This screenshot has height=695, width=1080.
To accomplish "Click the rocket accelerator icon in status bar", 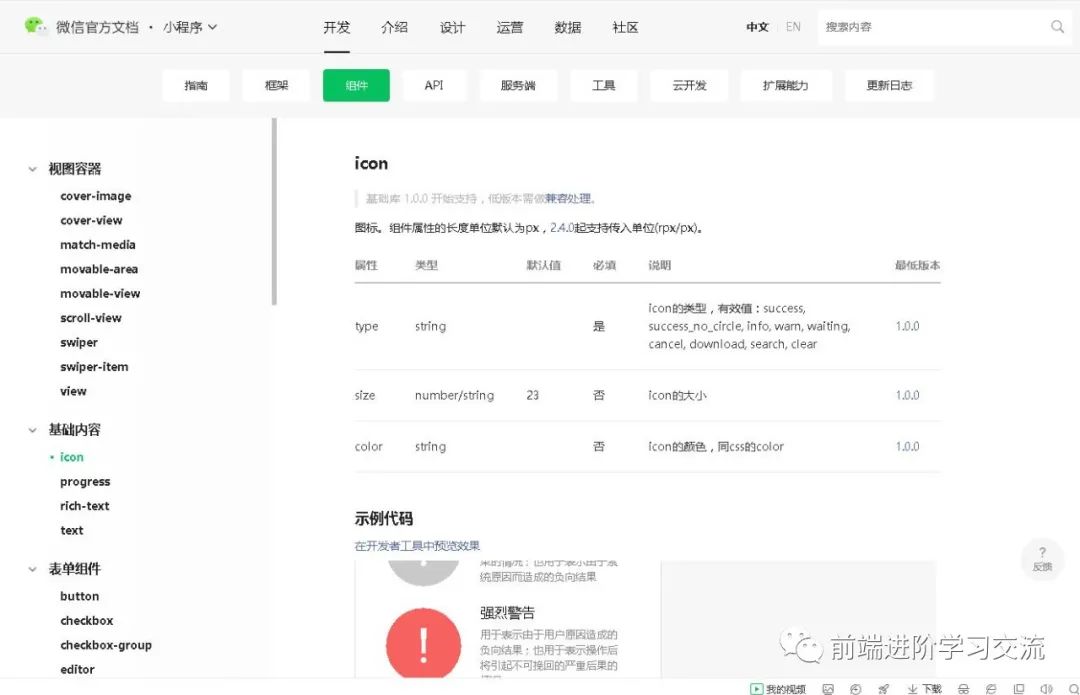I will click(883, 688).
